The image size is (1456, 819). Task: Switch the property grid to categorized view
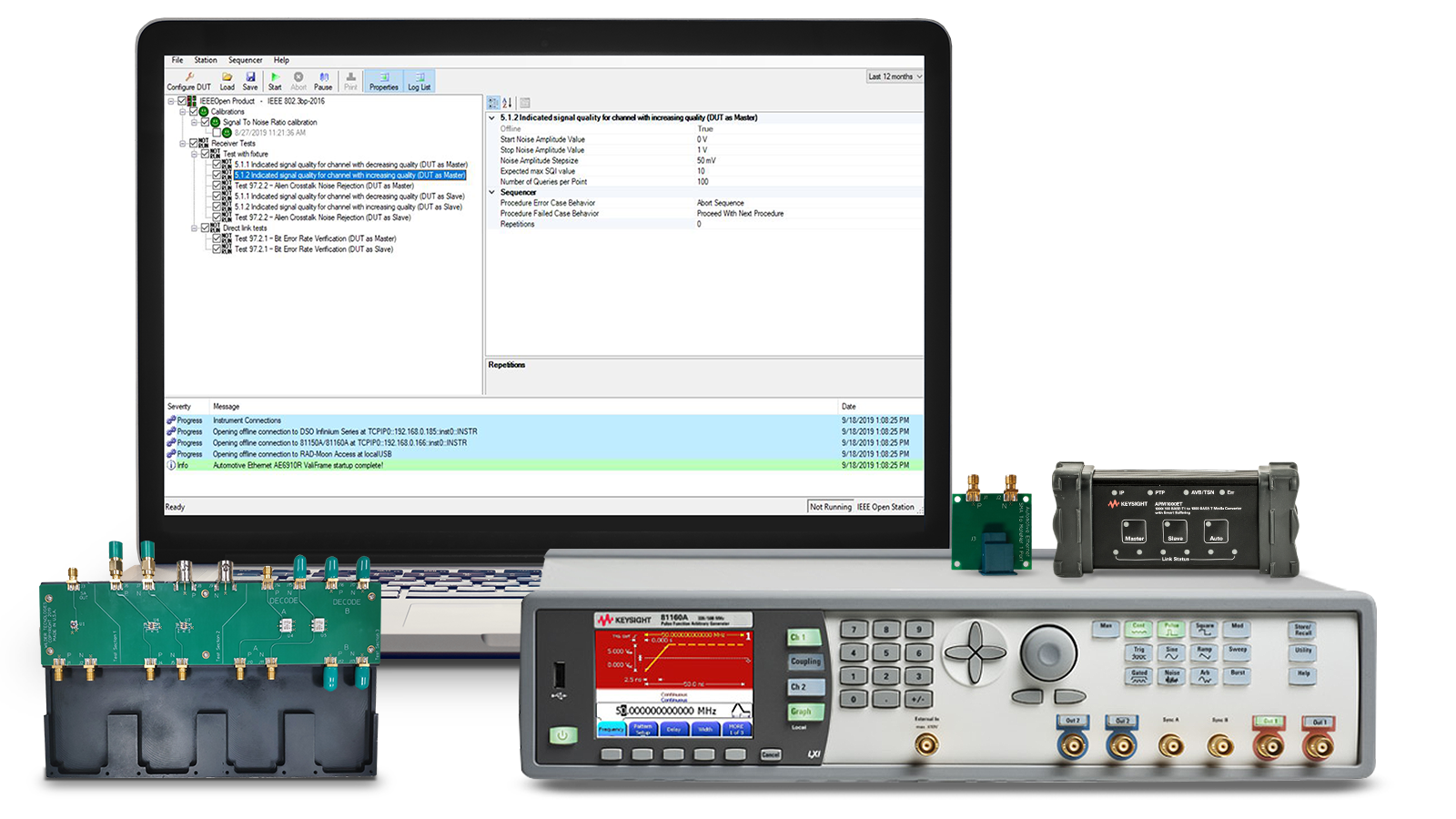pyautogui.click(x=493, y=103)
